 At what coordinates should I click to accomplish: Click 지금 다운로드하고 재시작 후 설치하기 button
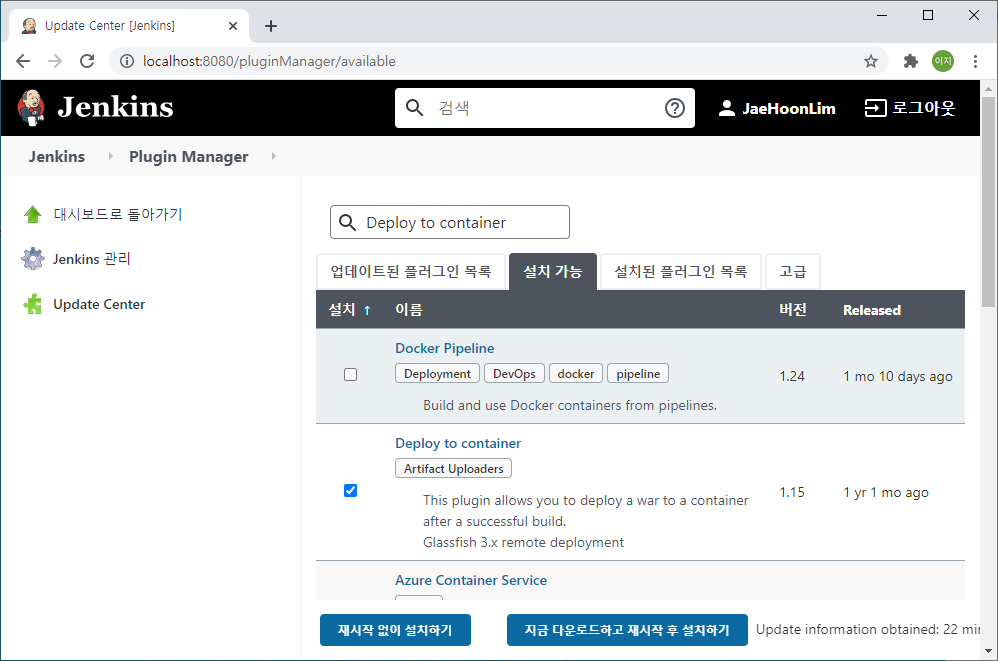pos(627,630)
